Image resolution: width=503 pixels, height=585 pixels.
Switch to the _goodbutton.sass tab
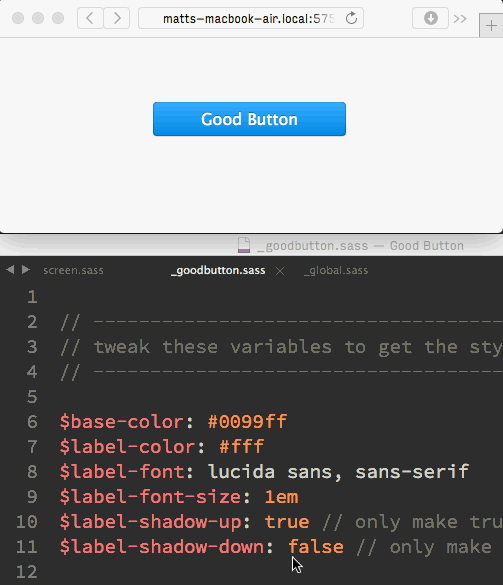[218, 270]
